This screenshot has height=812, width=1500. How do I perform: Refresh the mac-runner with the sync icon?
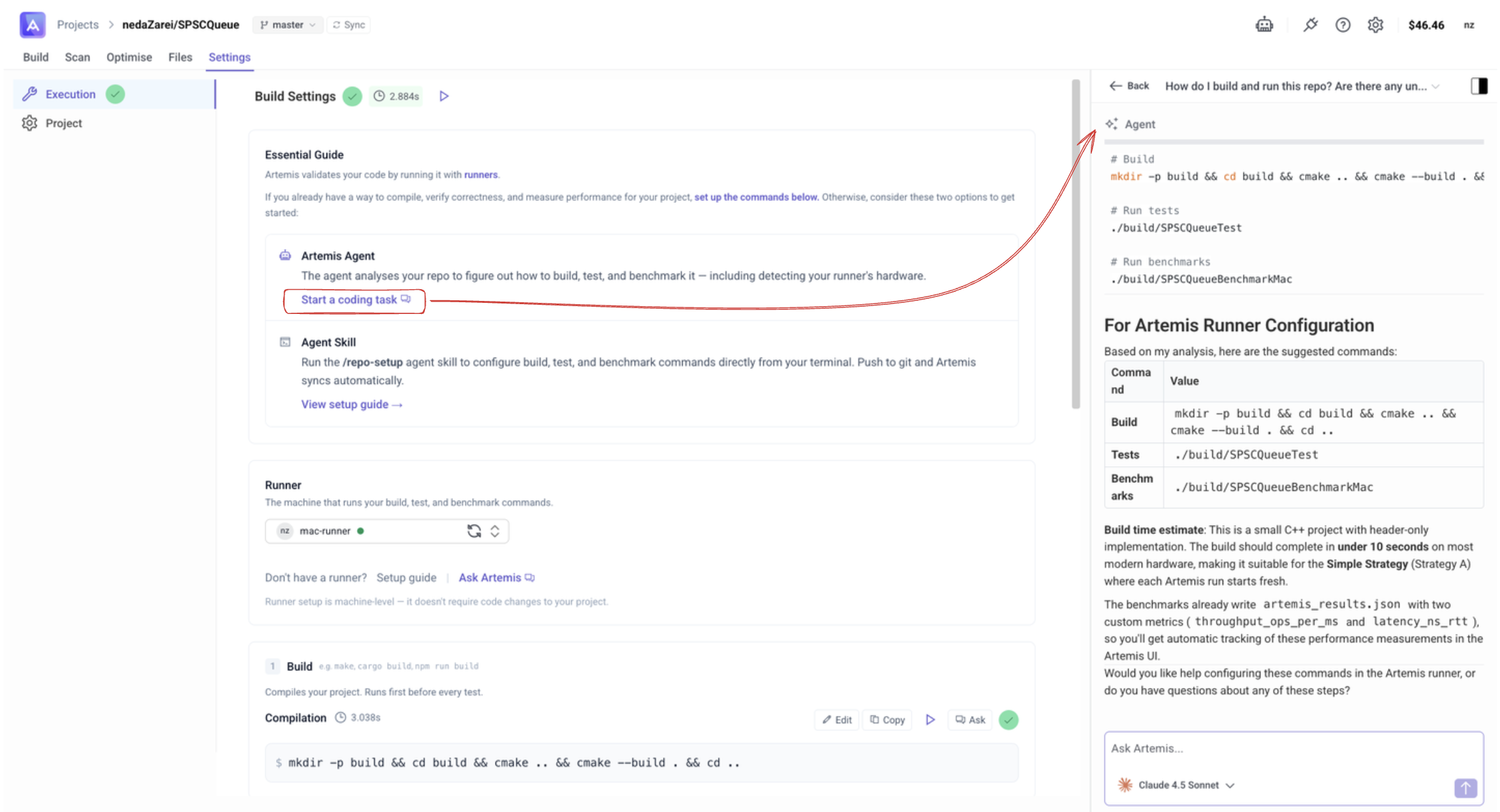tap(474, 531)
